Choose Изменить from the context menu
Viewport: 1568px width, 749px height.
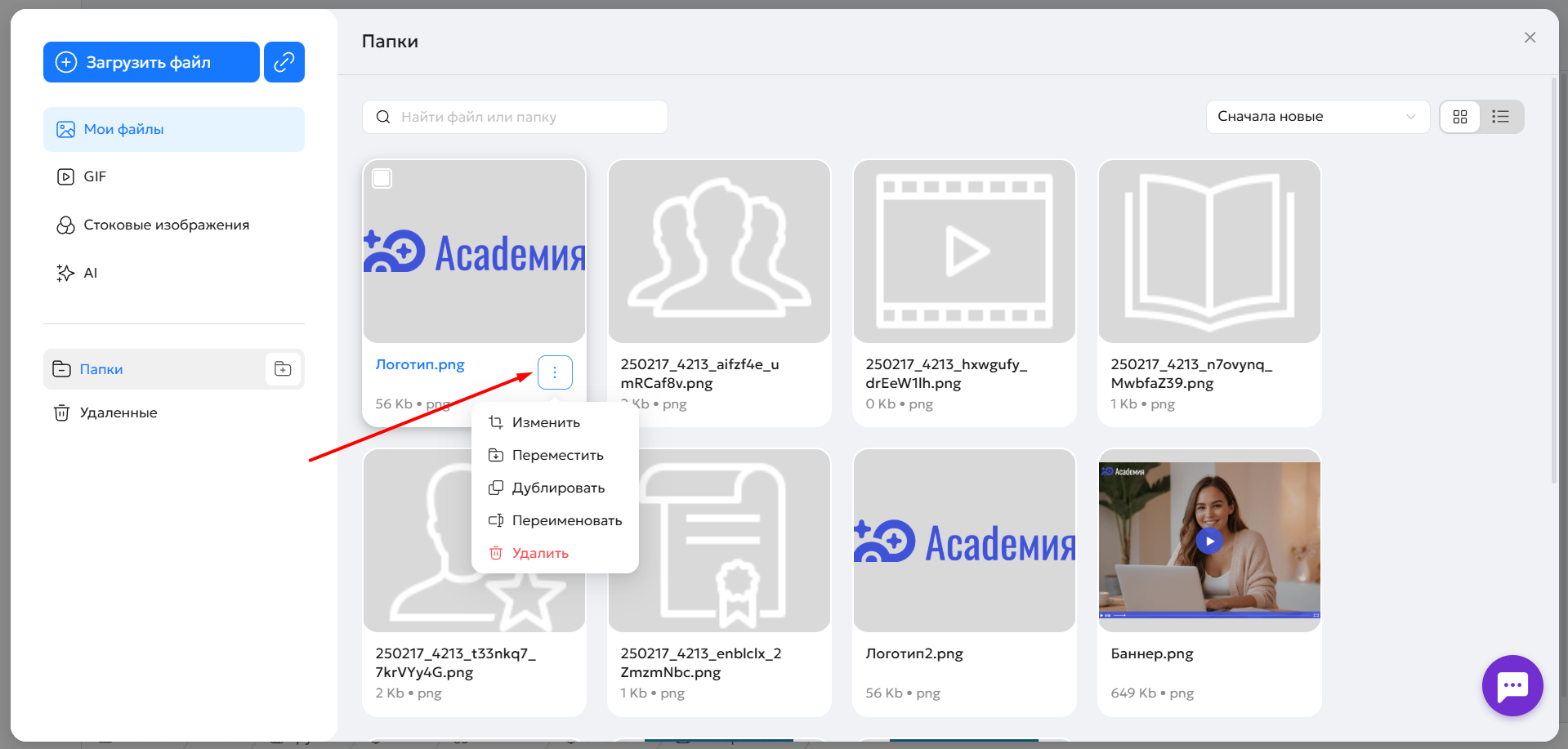tap(545, 422)
